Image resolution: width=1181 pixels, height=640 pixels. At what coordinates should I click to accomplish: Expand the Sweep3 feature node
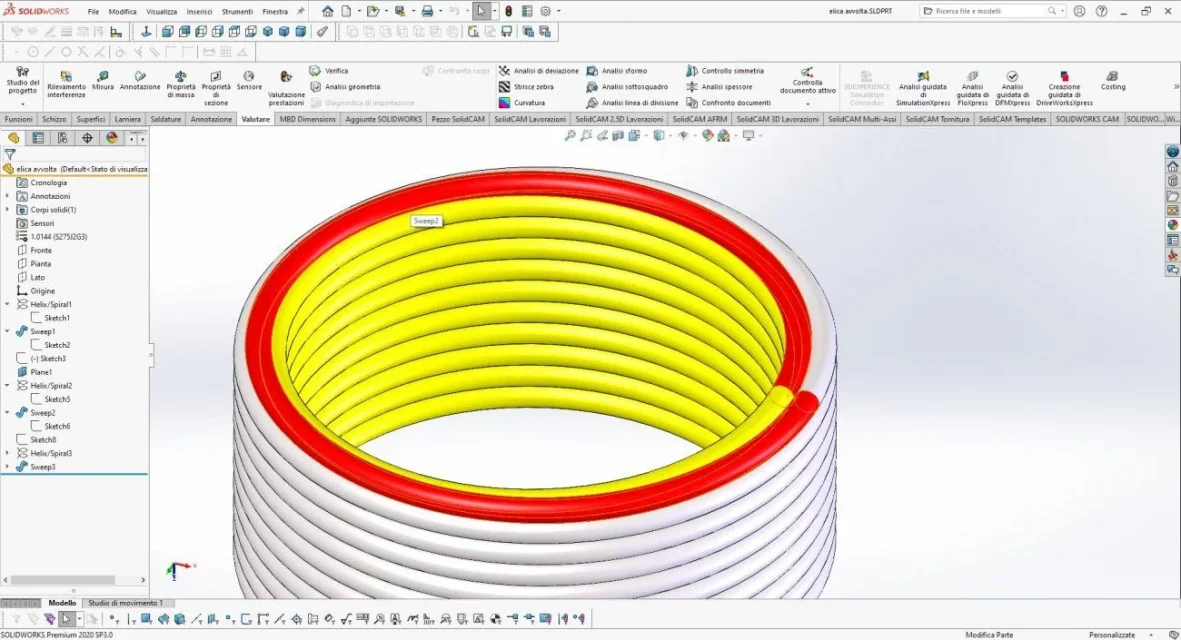8,467
